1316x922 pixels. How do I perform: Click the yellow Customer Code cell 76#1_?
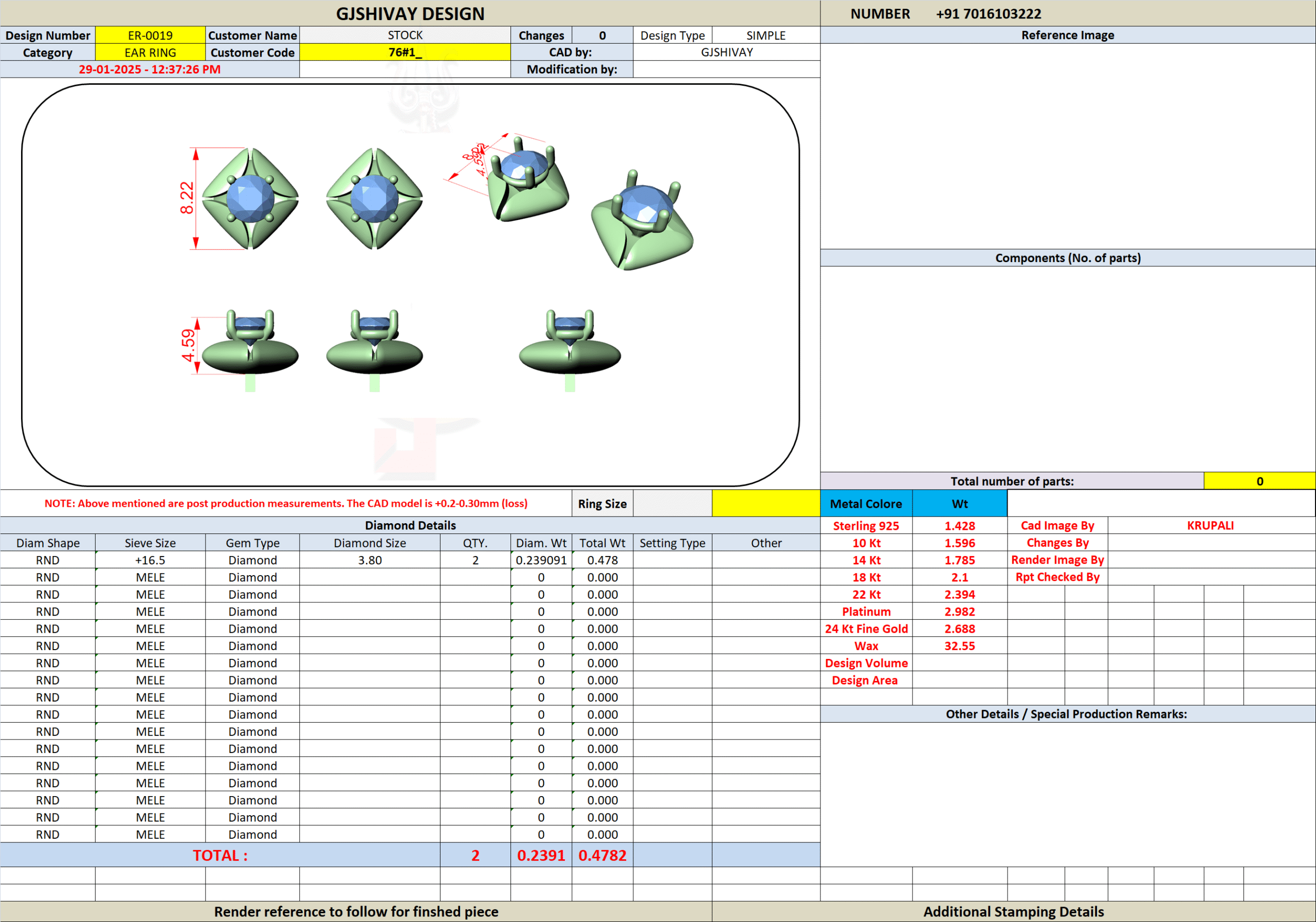[x=405, y=53]
